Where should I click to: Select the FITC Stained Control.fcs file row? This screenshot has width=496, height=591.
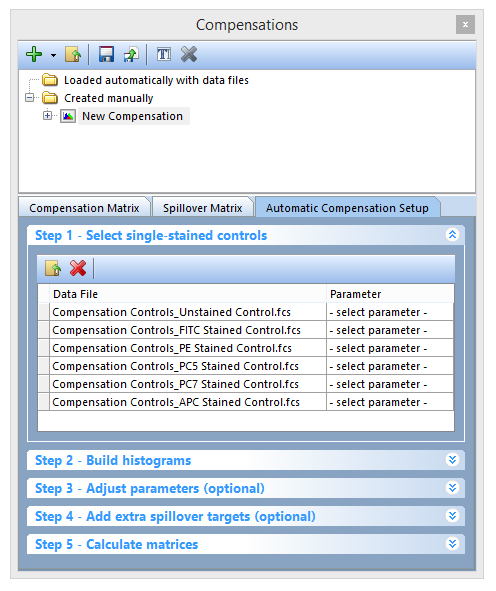pyautogui.click(x=188, y=330)
